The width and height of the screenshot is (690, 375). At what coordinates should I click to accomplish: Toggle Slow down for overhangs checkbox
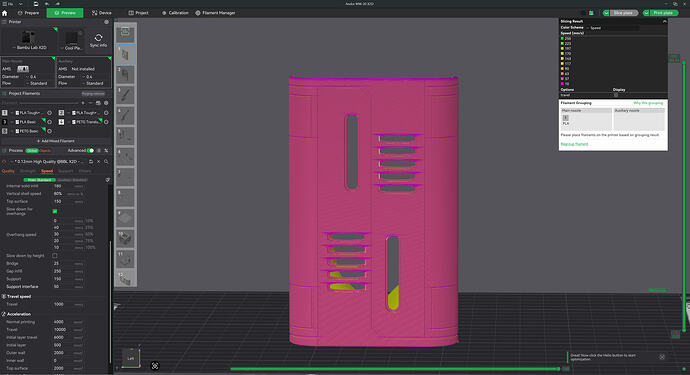point(55,212)
